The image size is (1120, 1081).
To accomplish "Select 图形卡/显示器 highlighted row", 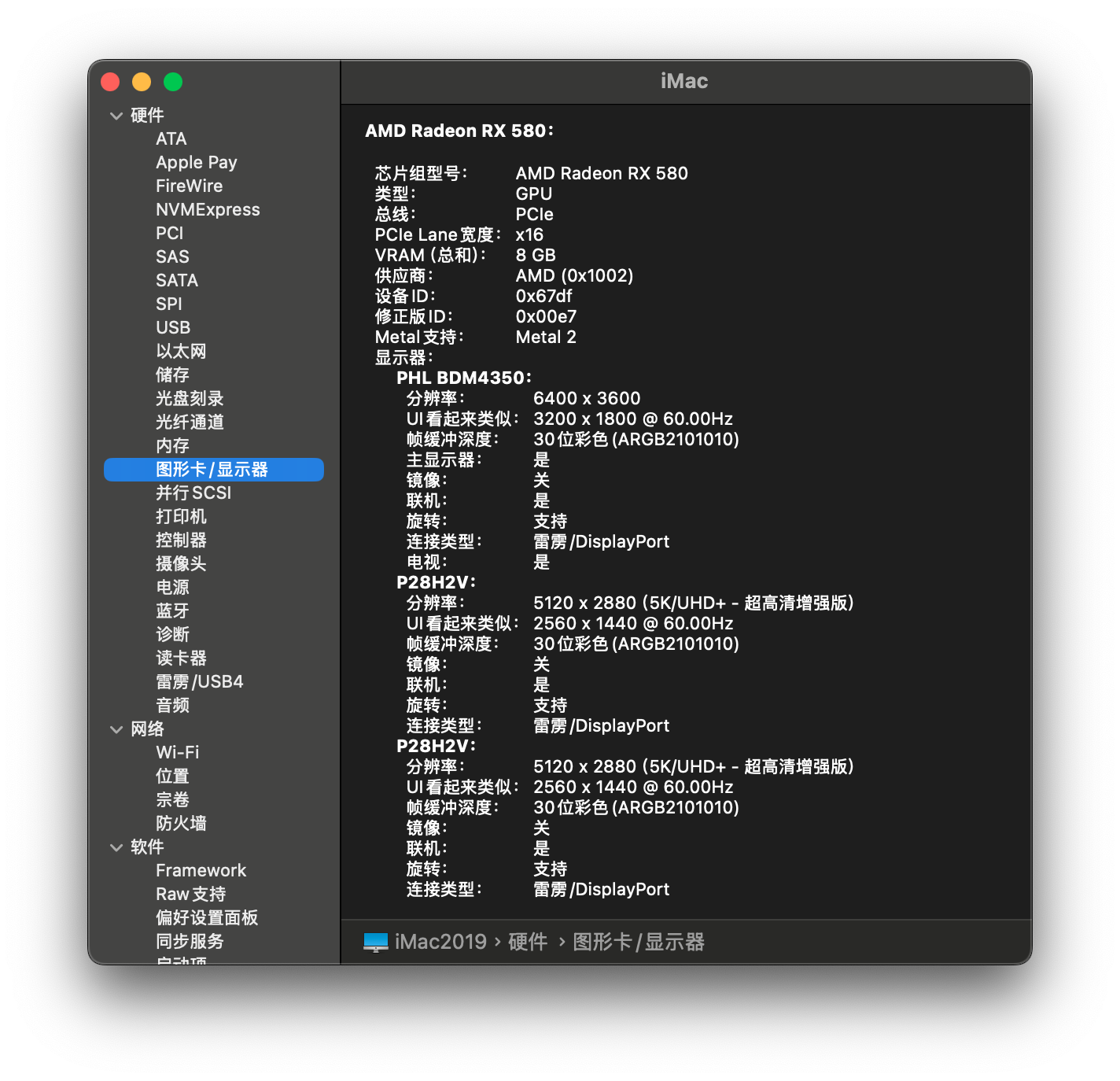I will point(214,470).
